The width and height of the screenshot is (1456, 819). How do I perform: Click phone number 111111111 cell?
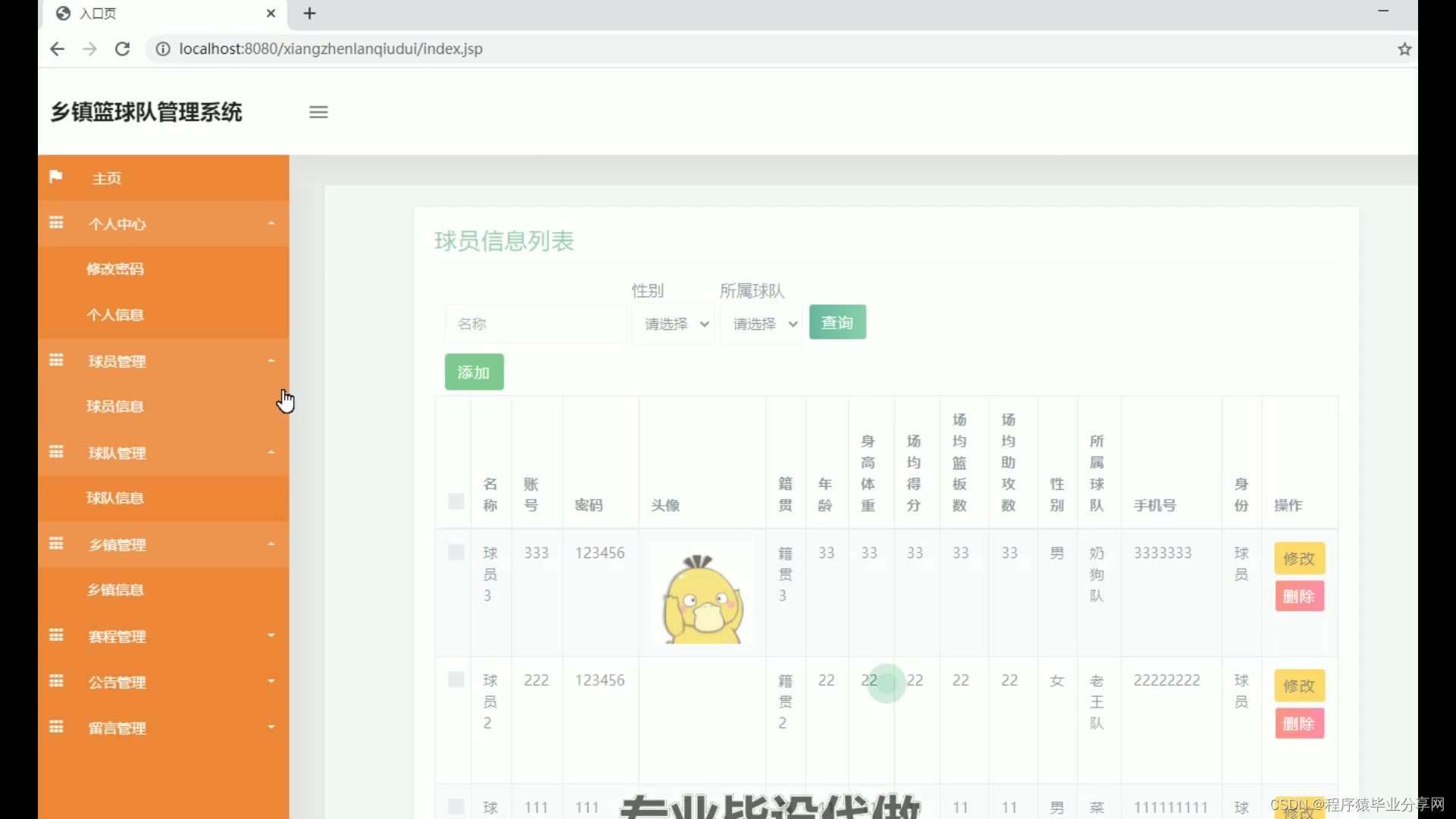coord(1170,808)
